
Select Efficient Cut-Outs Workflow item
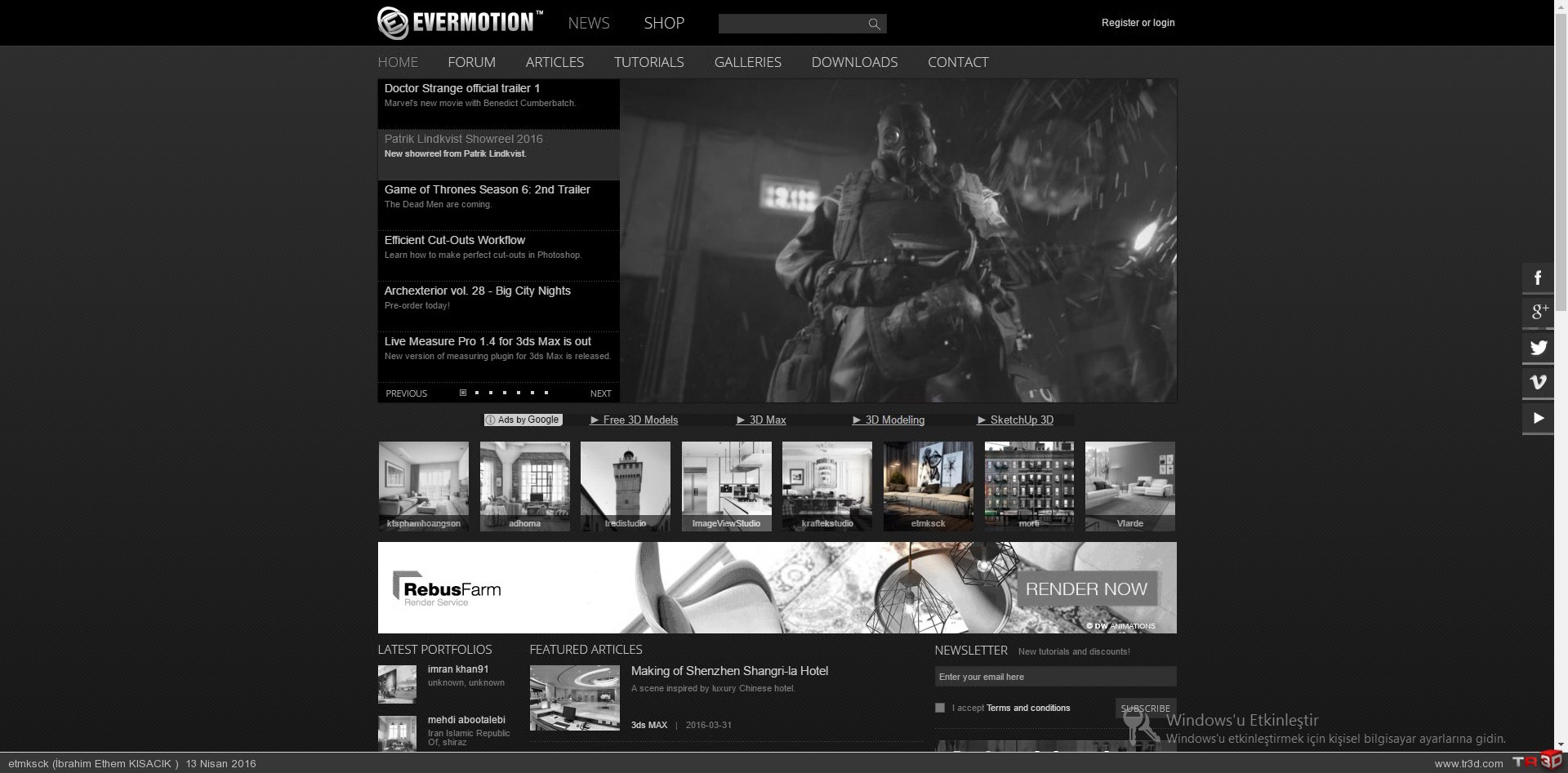tap(498, 255)
